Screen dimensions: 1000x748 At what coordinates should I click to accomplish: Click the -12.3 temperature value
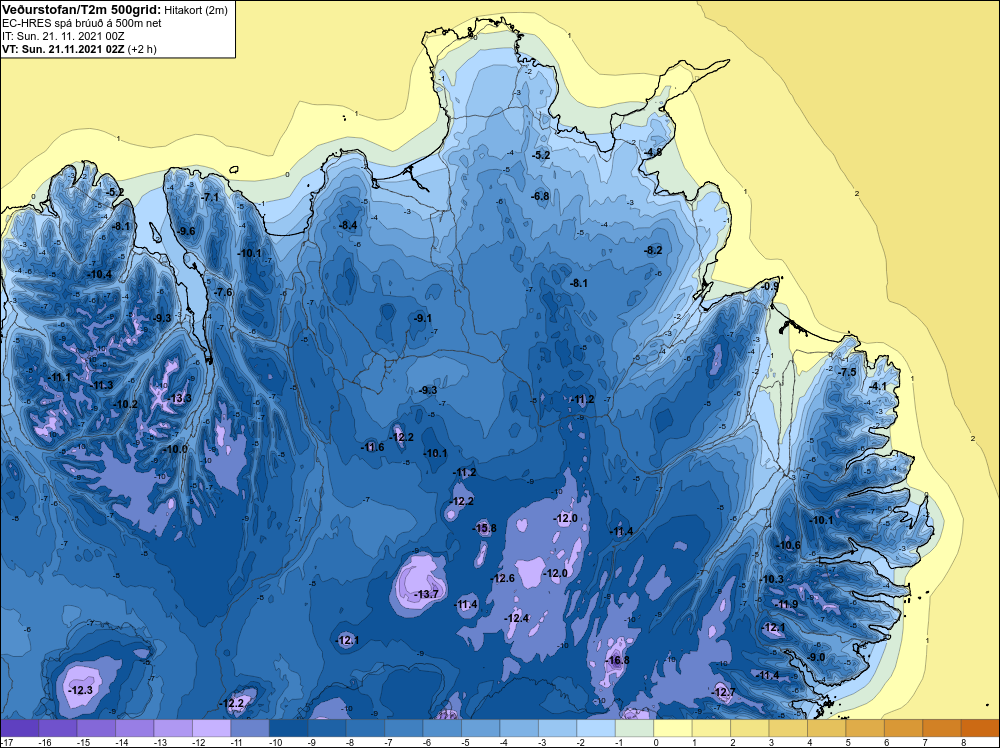(80, 690)
